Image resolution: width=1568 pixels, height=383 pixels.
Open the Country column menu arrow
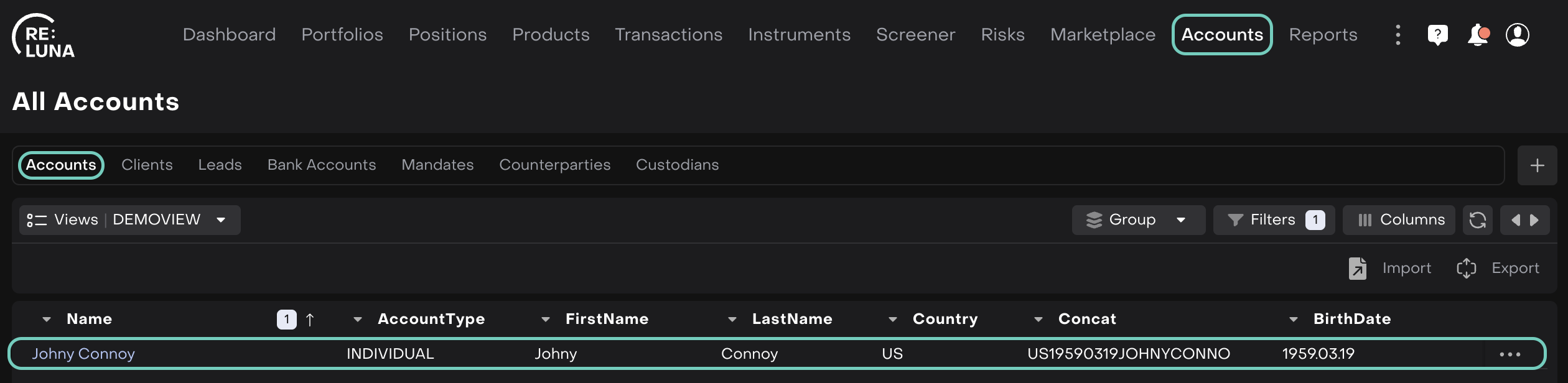(892, 320)
